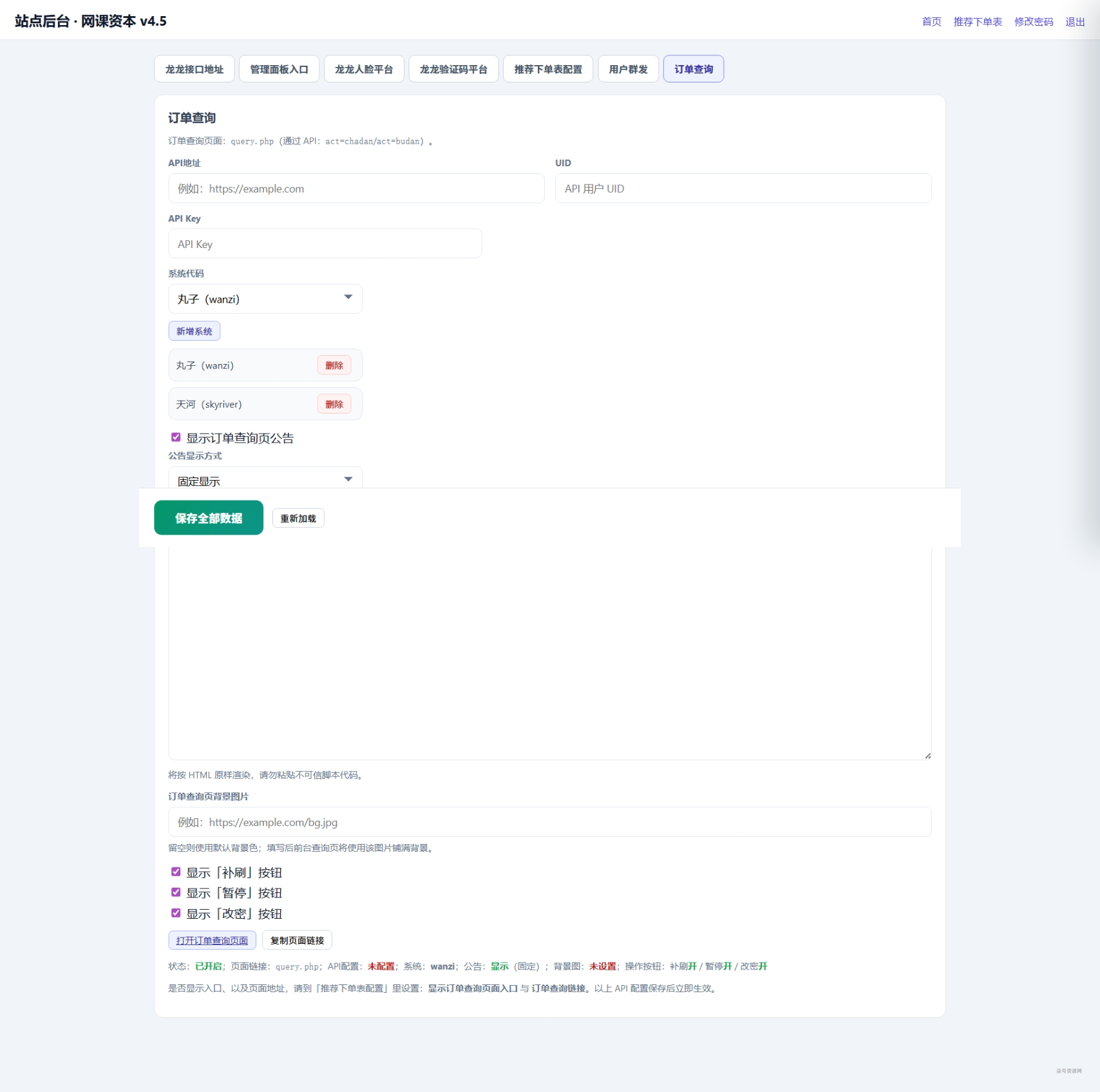Click the 未配置 API status text

[x=381, y=966]
